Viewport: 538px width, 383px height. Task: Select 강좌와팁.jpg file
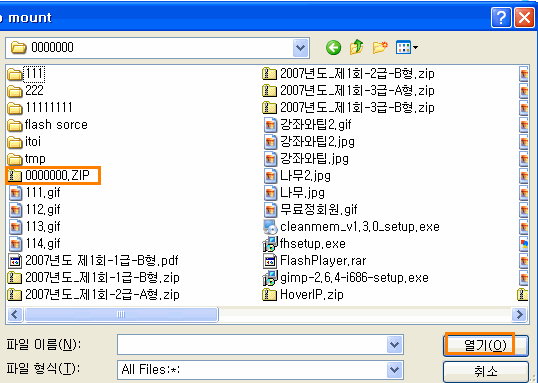coord(306,159)
